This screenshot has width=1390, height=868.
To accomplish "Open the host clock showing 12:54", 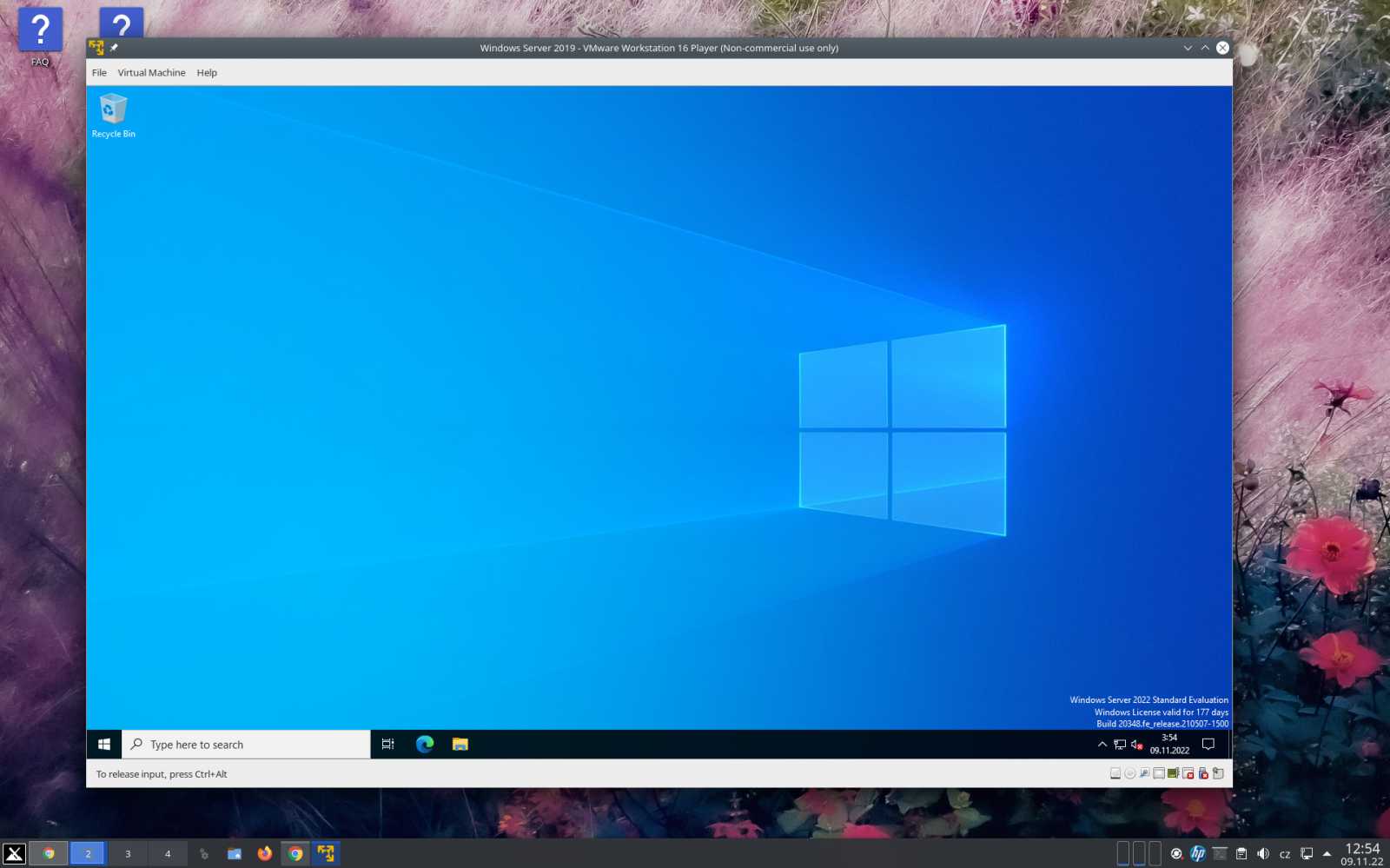I will (x=1361, y=854).
